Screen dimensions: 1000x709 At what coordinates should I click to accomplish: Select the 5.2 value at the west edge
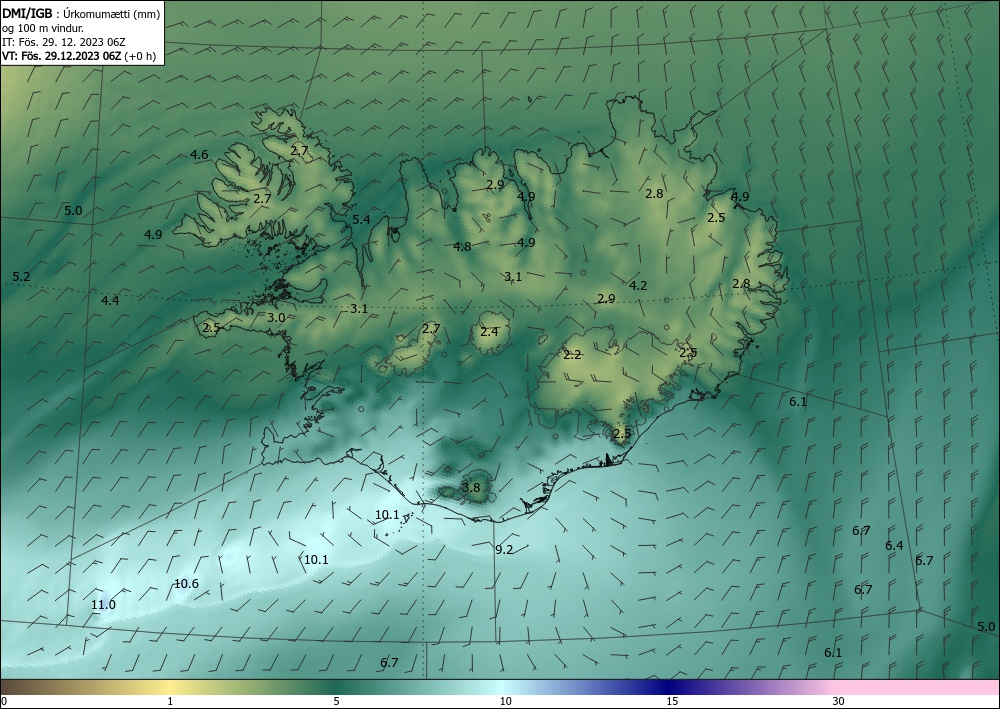21,277
